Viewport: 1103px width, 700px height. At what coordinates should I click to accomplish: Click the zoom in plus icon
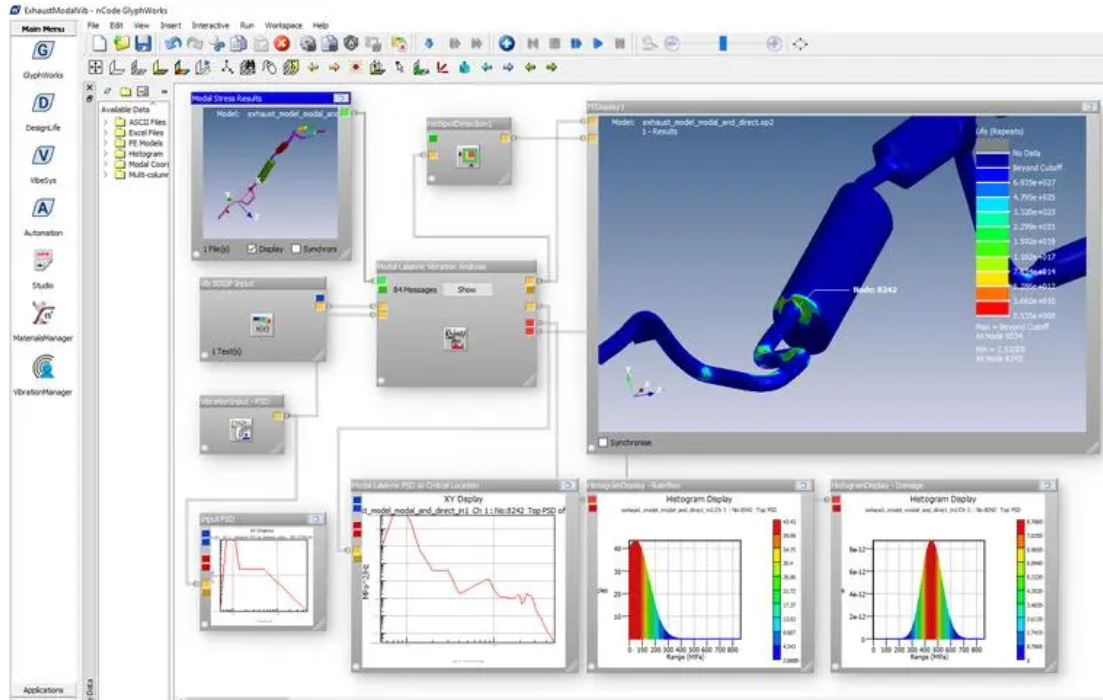pyautogui.click(x=774, y=44)
